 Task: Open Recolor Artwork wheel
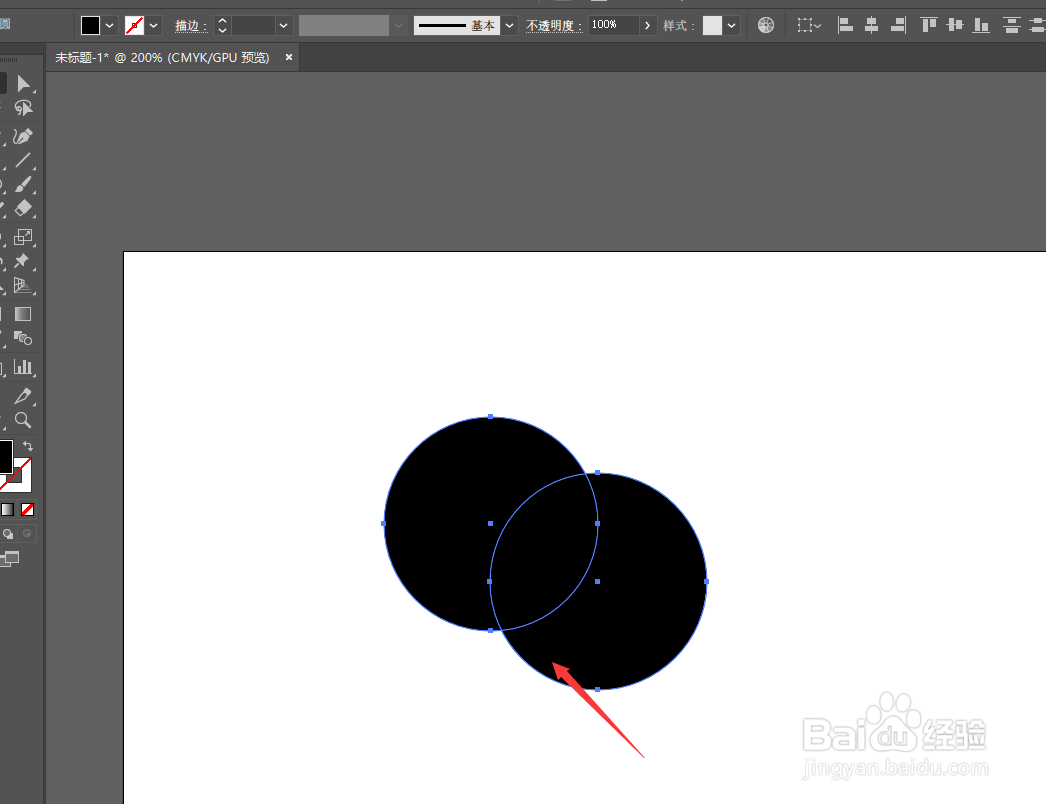[766, 25]
